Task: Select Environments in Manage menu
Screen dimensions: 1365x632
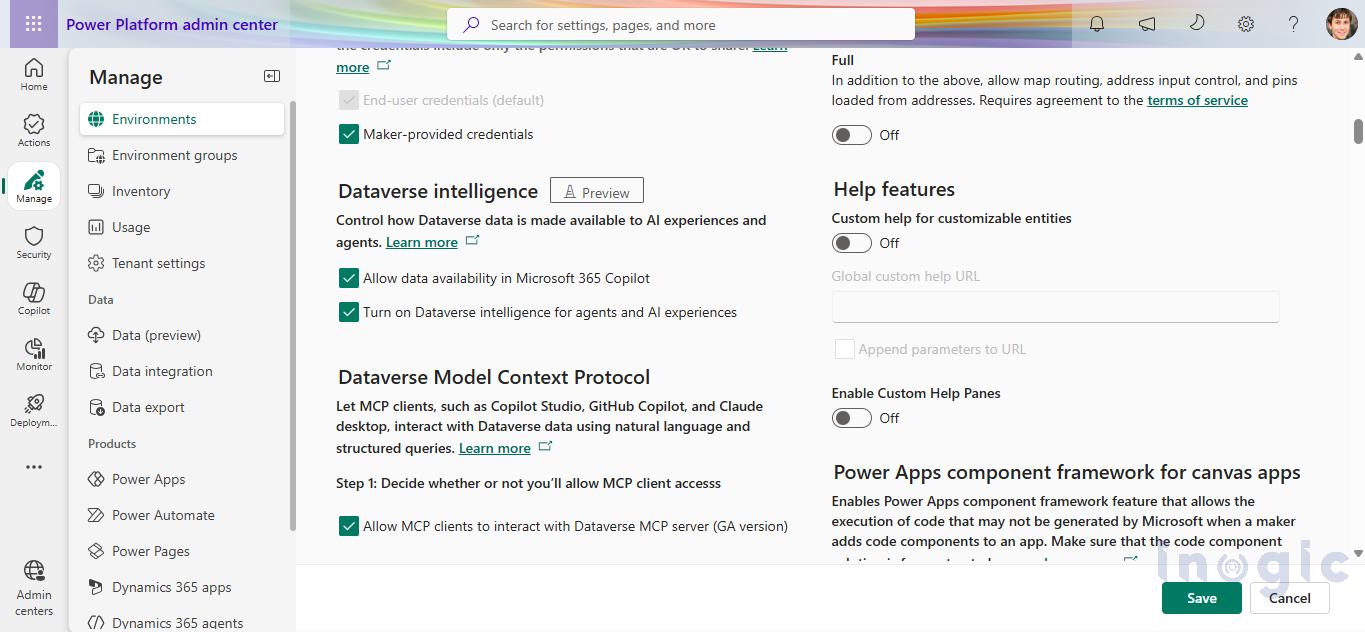Action: [x=182, y=119]
